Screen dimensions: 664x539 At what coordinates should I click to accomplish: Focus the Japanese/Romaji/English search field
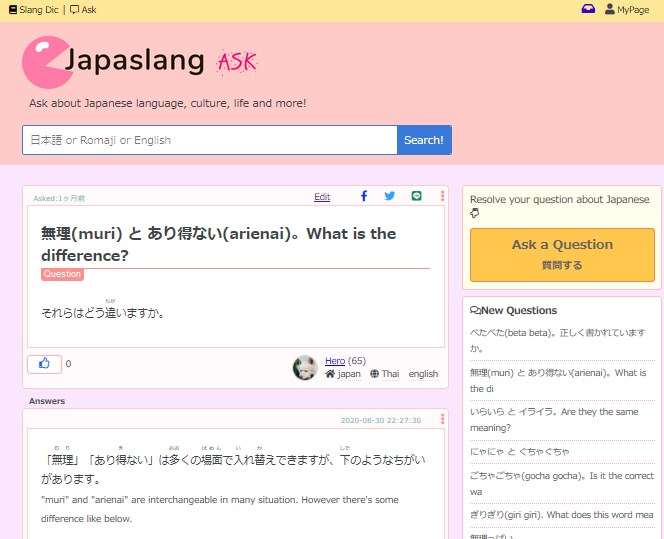209,140
